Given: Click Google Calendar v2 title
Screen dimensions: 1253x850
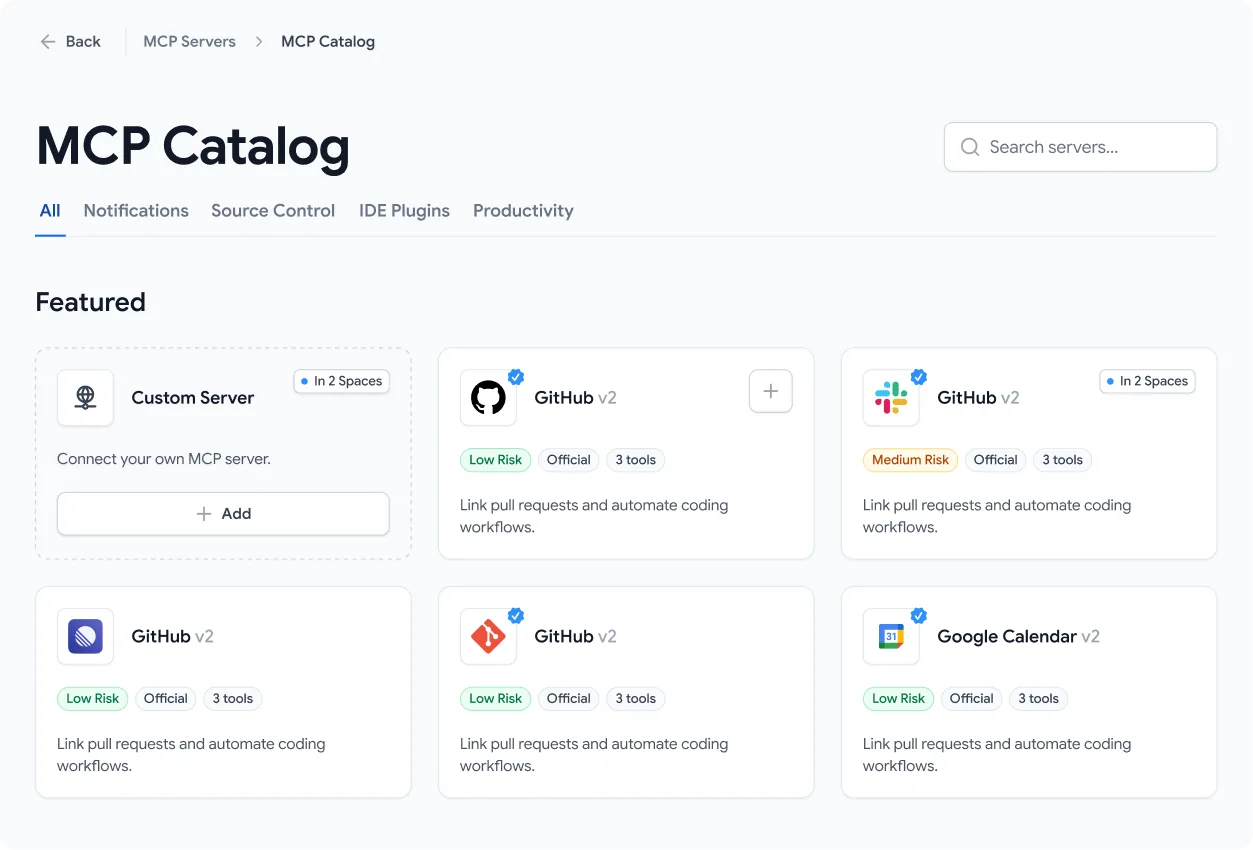Looking at the screenshot, I should pyautogui.click(x=1018, y=637).
